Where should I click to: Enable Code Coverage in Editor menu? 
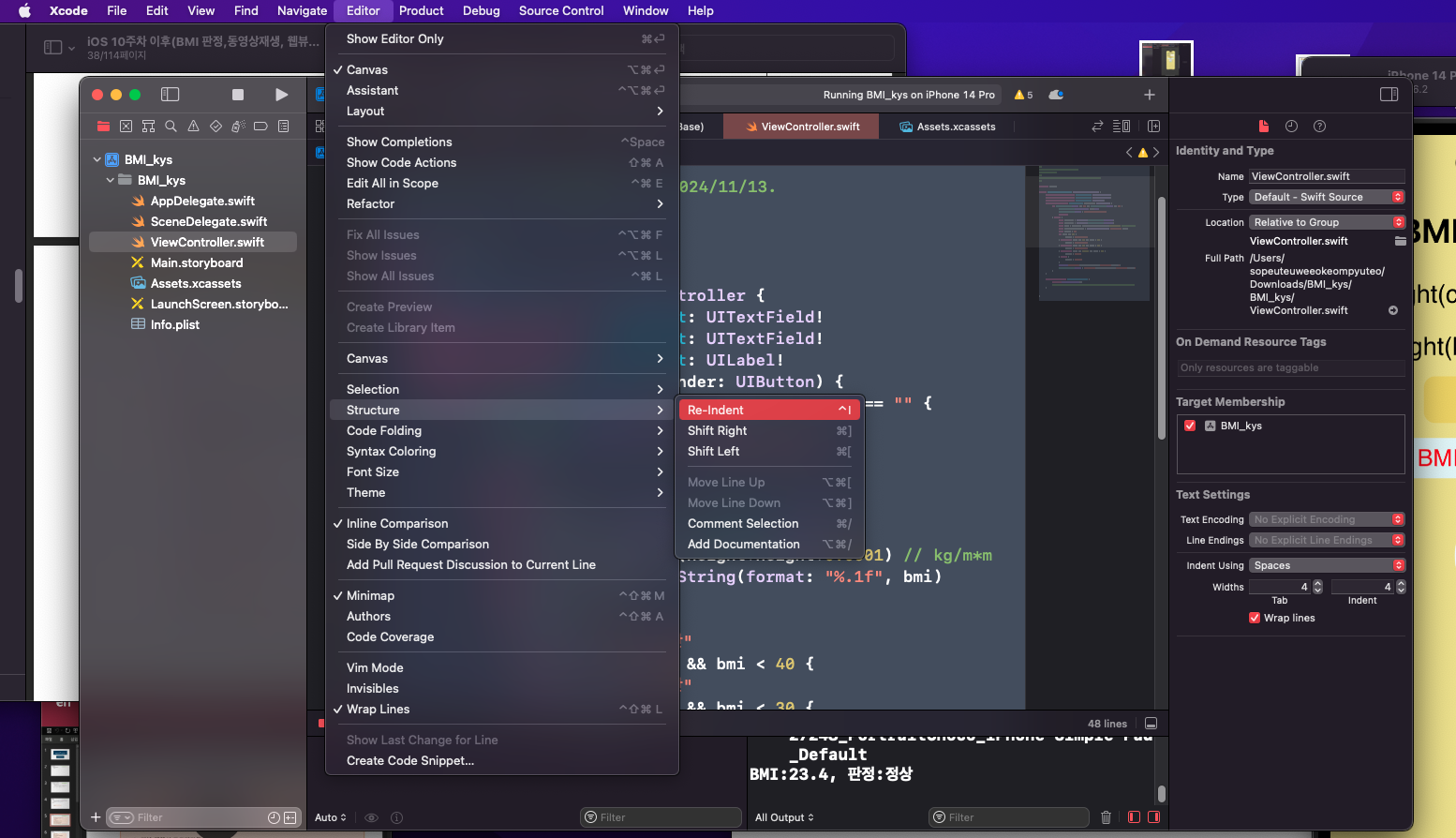501,636
